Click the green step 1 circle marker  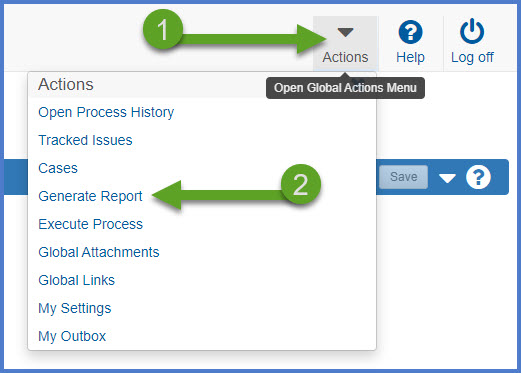[163, 29]
